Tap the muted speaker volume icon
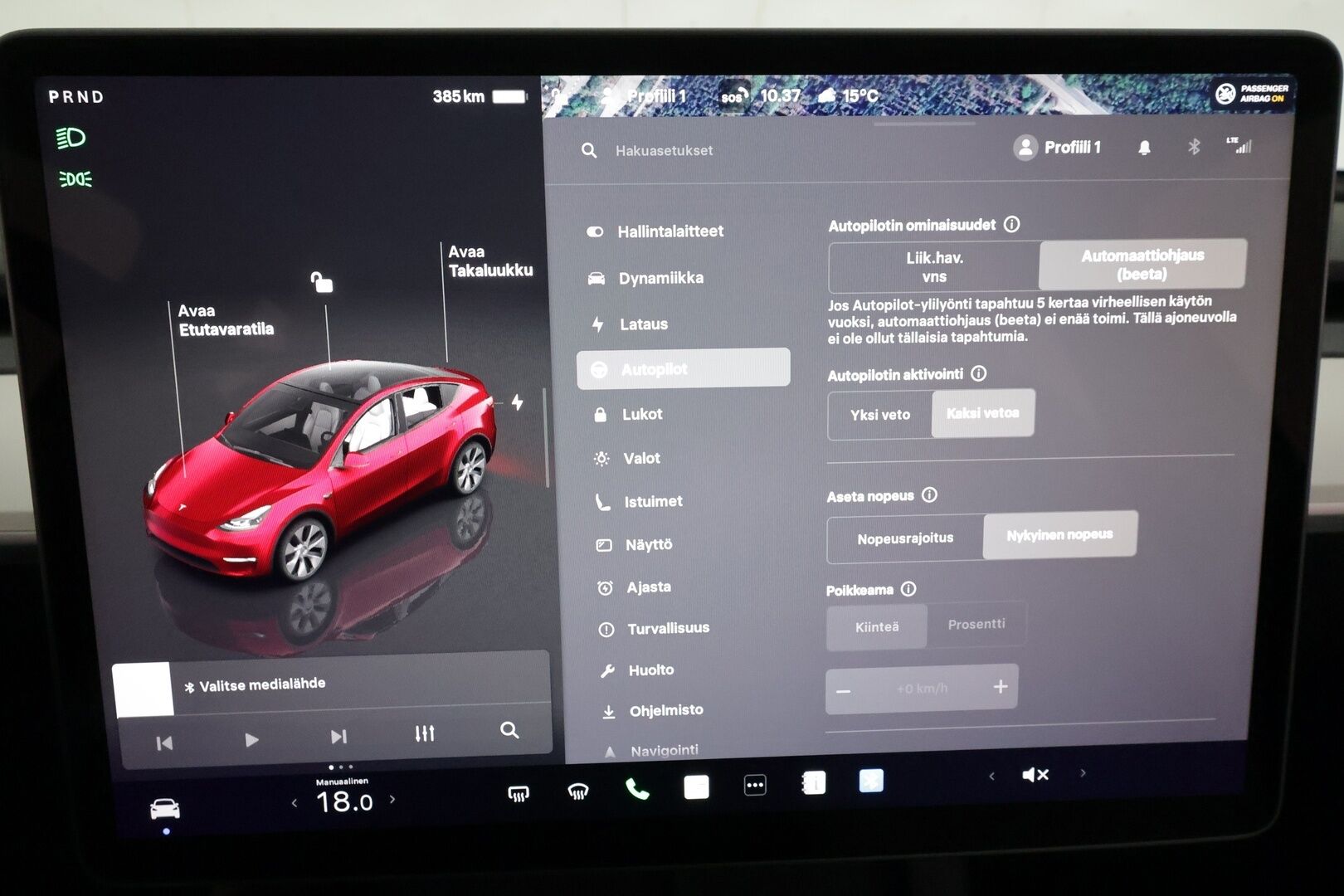Screen dimensions: 1344x896 click(x=1035, y=775)
